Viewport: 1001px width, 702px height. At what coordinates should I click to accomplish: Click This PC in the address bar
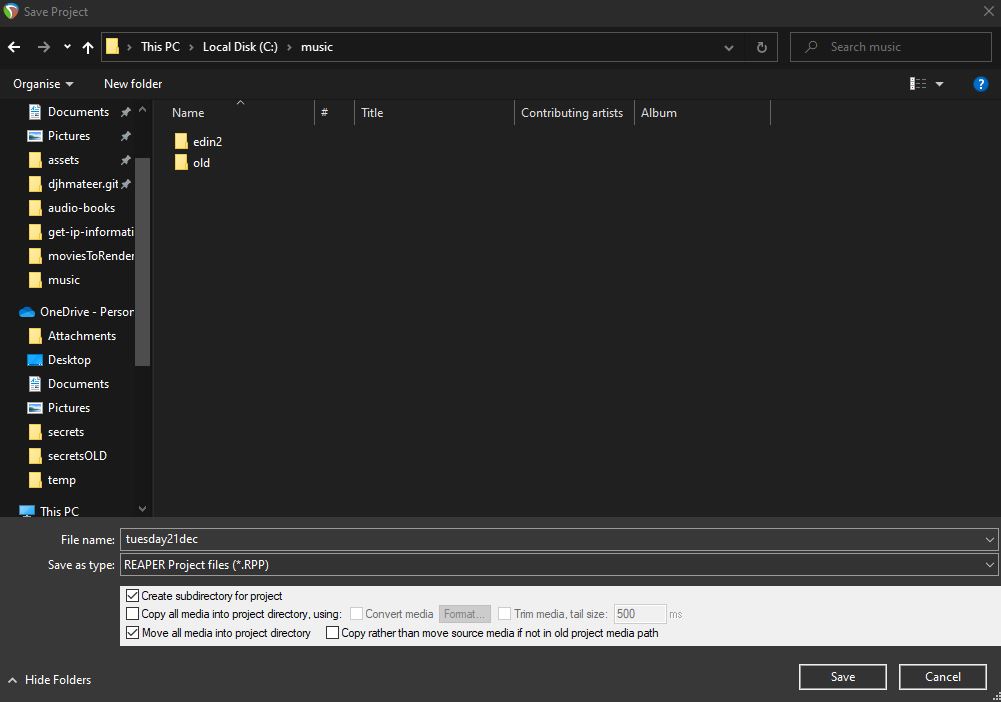(160, 47)
